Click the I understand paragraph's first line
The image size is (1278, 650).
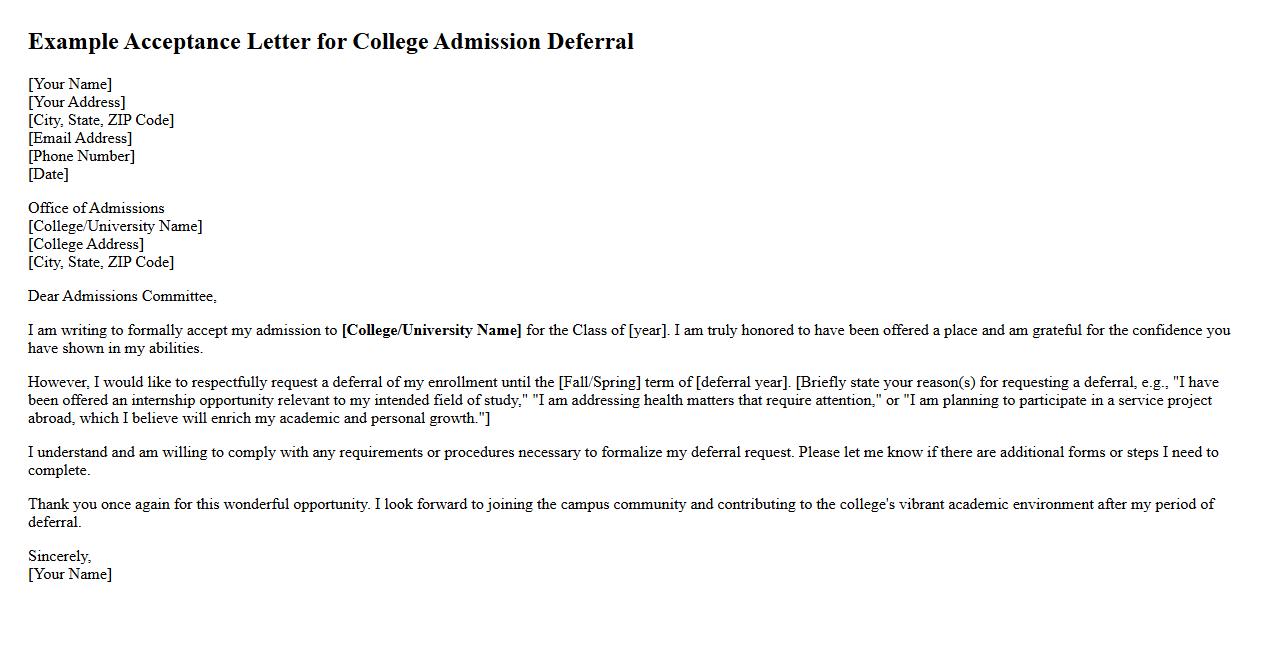click(400, 452)
